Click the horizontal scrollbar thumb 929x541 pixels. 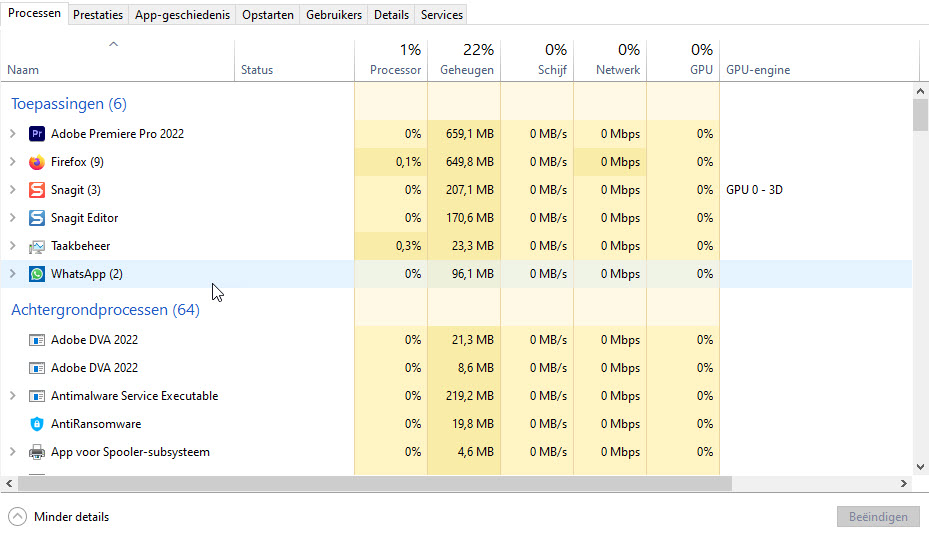coord(375,484)
